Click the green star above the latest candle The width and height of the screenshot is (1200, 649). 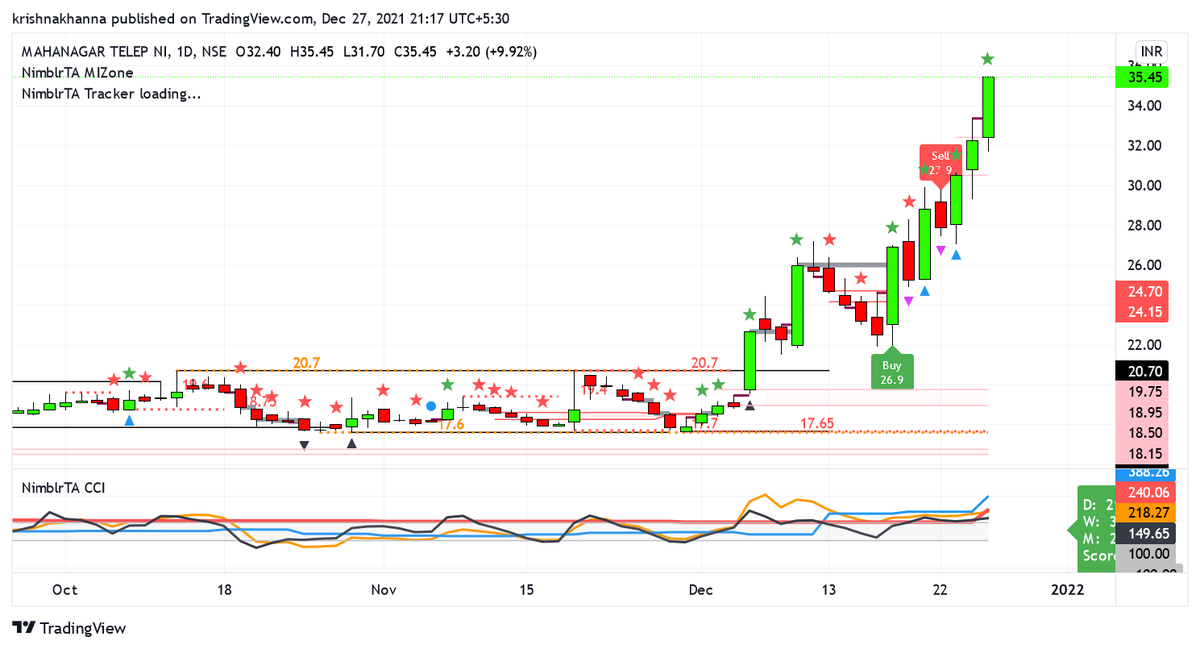(987, 59)
